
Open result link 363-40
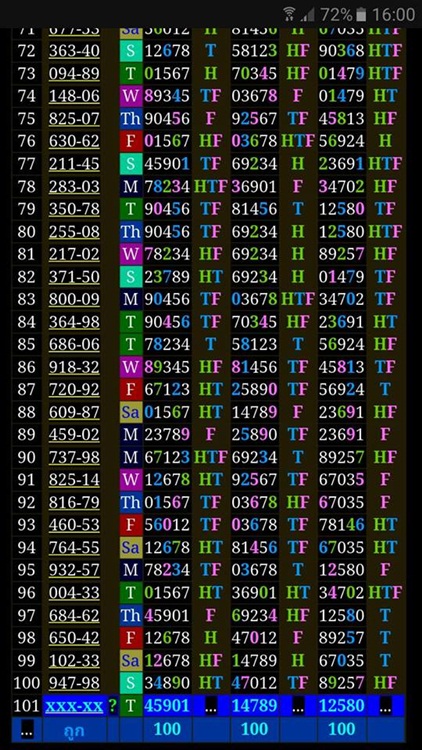coord(74,51)
